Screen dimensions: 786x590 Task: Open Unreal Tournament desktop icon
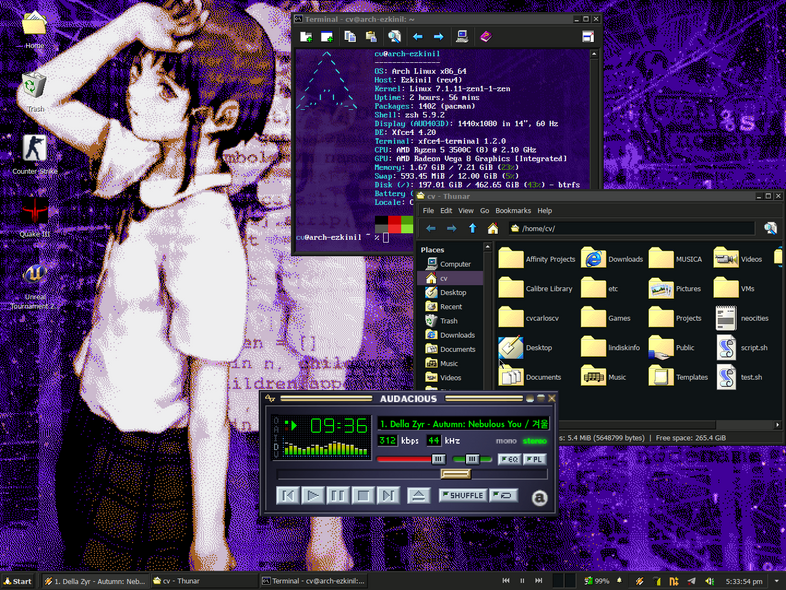(34, 285)
